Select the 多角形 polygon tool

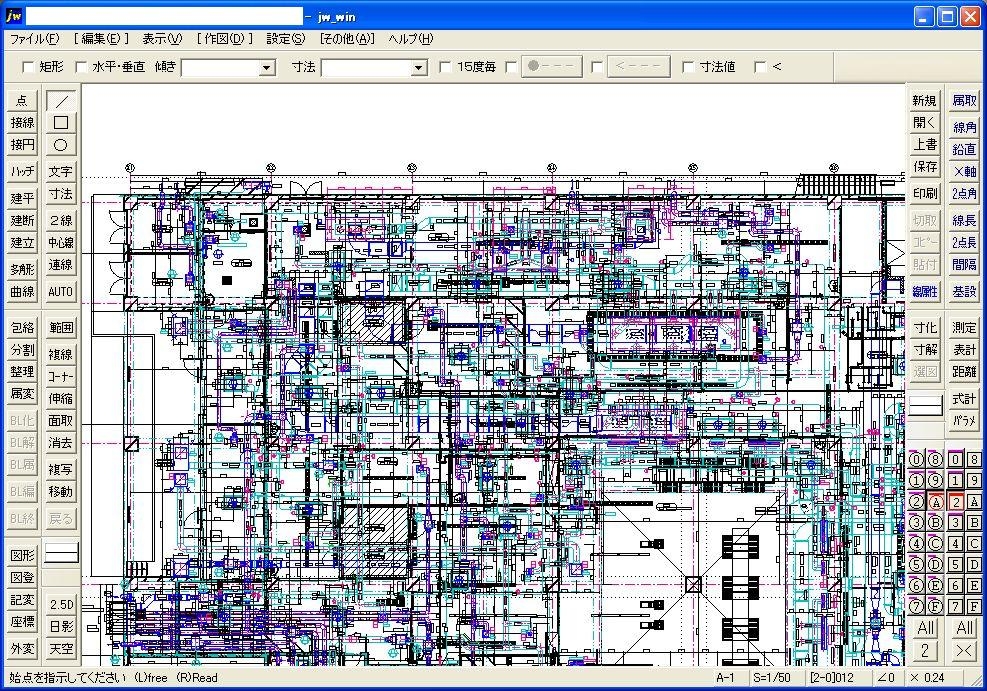[22, 269]
